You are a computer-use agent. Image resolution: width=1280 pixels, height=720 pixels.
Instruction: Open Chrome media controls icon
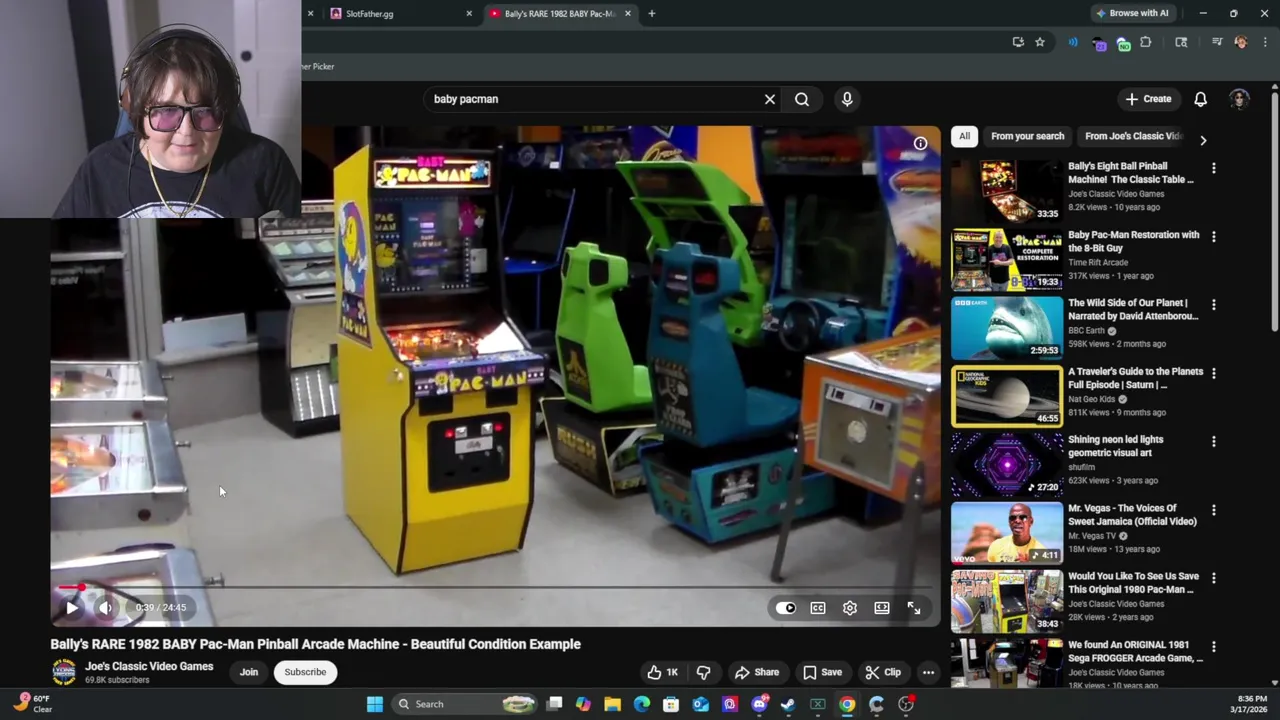[1217, 42]
